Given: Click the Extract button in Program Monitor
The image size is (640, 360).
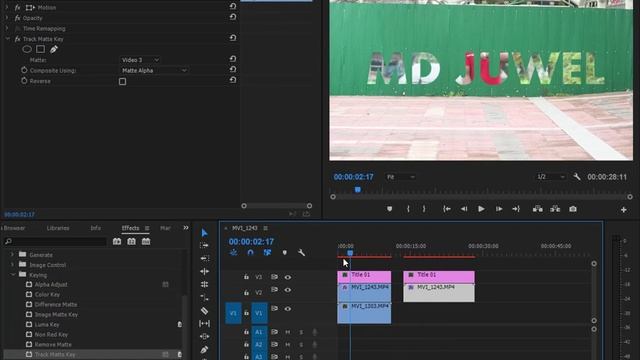Looking at the screenshot, I should [555, 209].
